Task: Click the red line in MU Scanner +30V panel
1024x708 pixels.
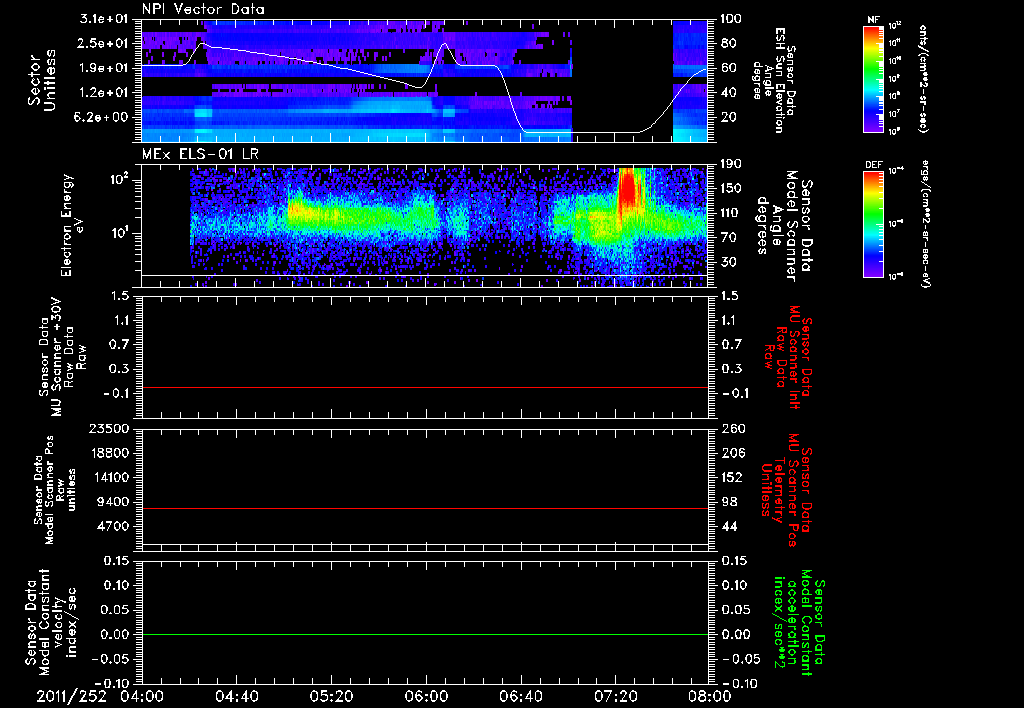Action: [424, 387]
